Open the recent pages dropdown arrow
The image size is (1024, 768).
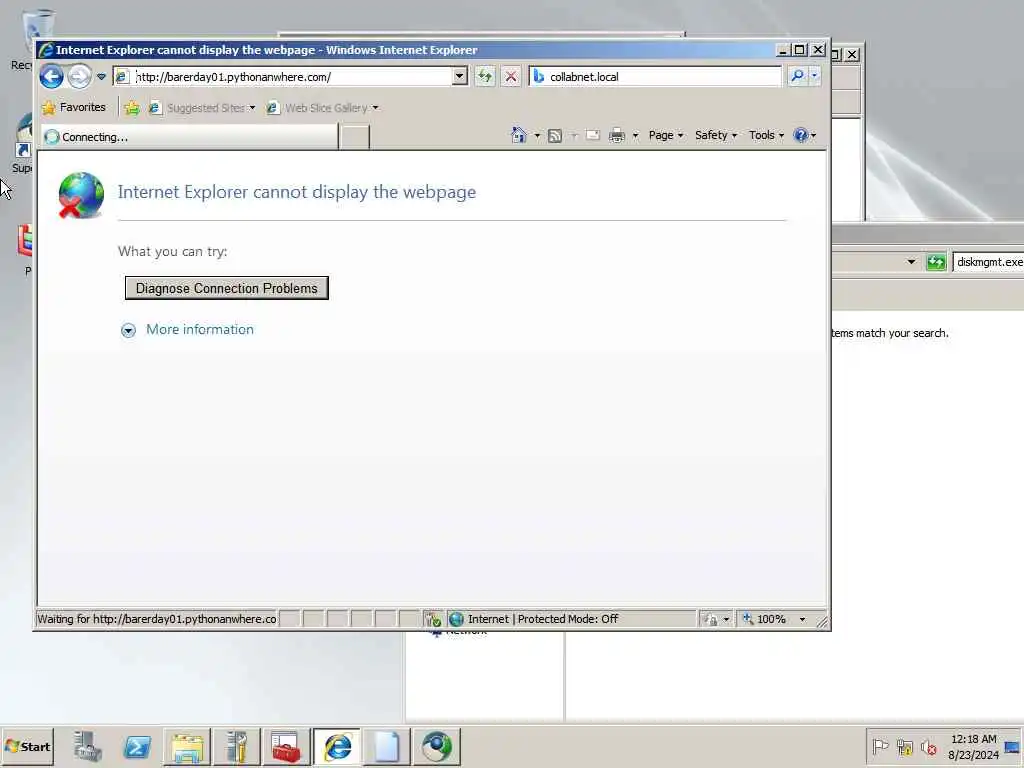point(101,76)
